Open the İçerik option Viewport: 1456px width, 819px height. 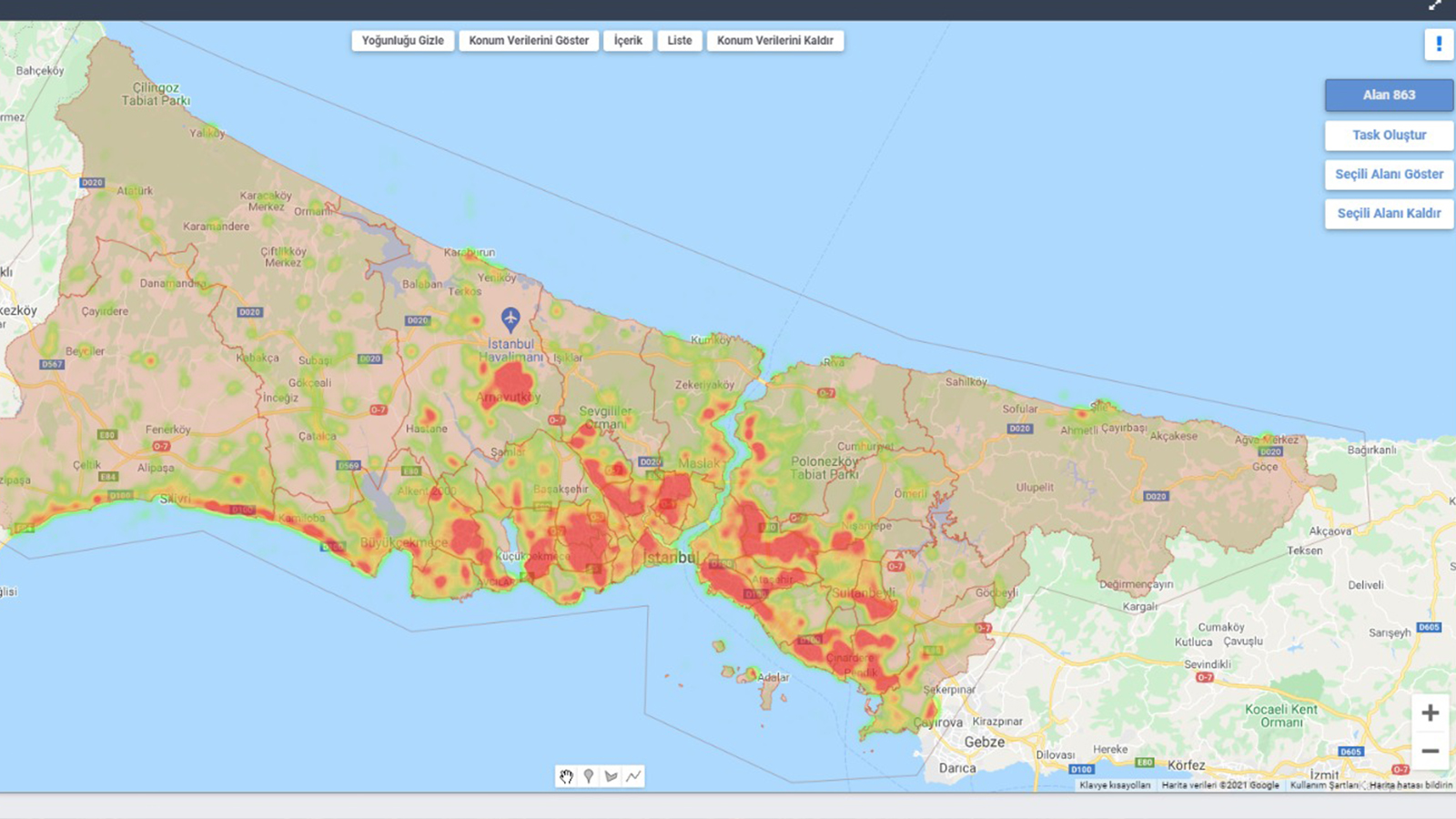click(x=628, y=41)
